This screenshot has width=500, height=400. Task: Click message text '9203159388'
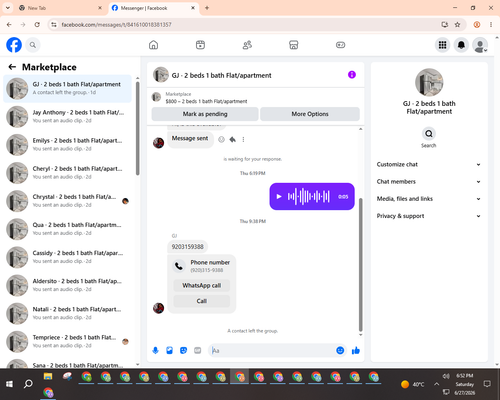point(187,247)
